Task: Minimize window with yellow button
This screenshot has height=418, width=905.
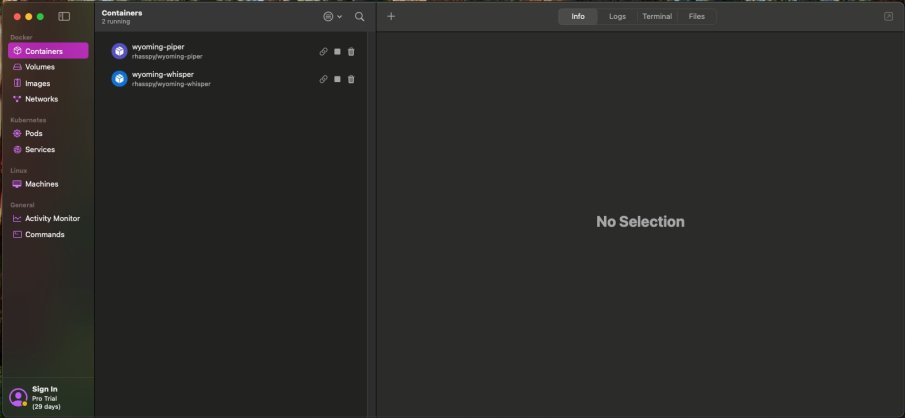Action: pos(28,17)
